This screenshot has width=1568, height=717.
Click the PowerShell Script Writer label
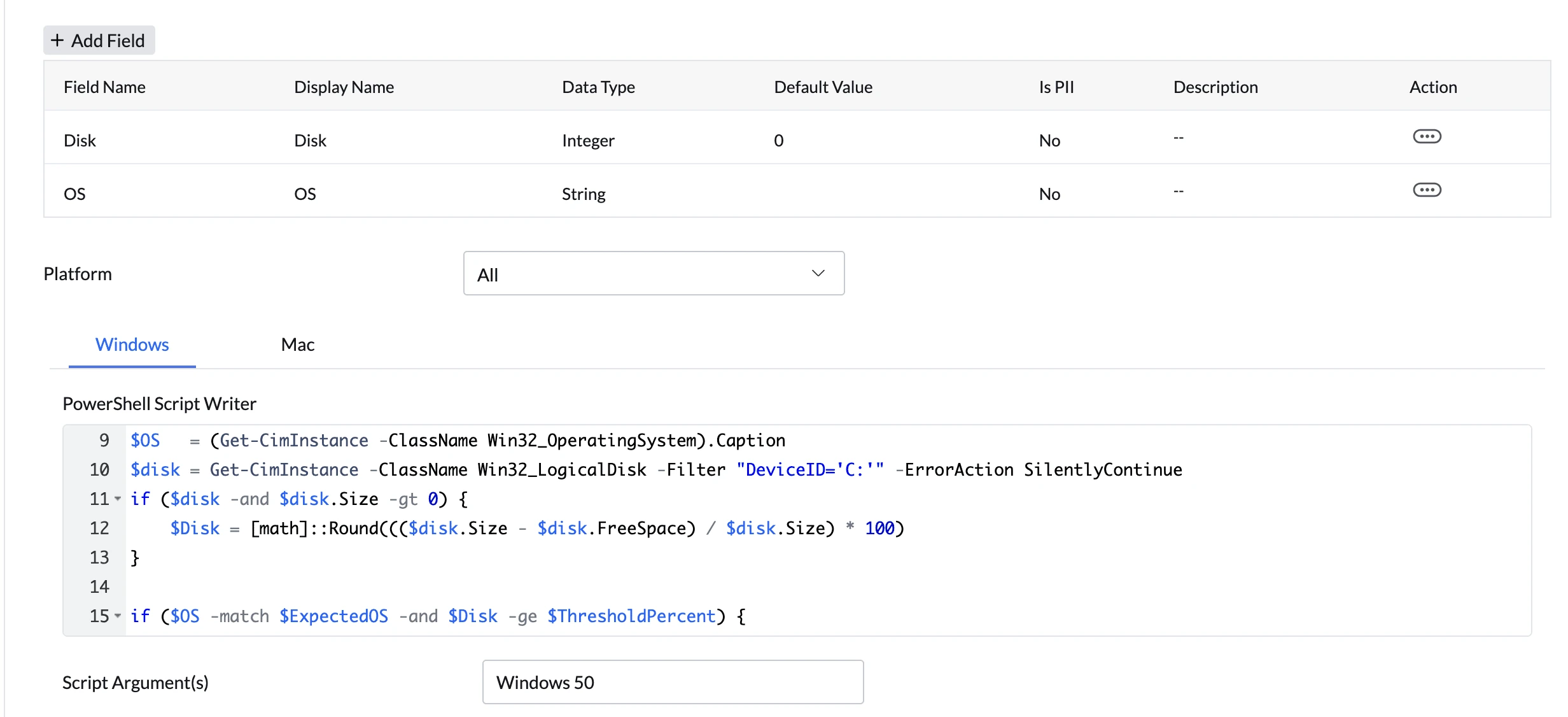[x=159, y=404]
